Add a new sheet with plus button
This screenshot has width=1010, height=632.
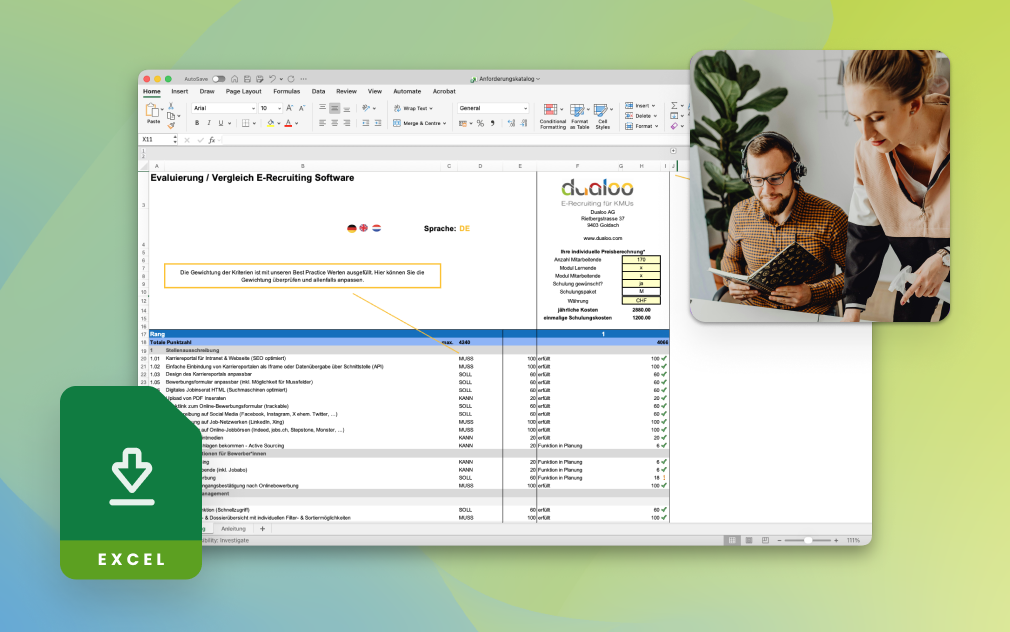coord(262,529)
